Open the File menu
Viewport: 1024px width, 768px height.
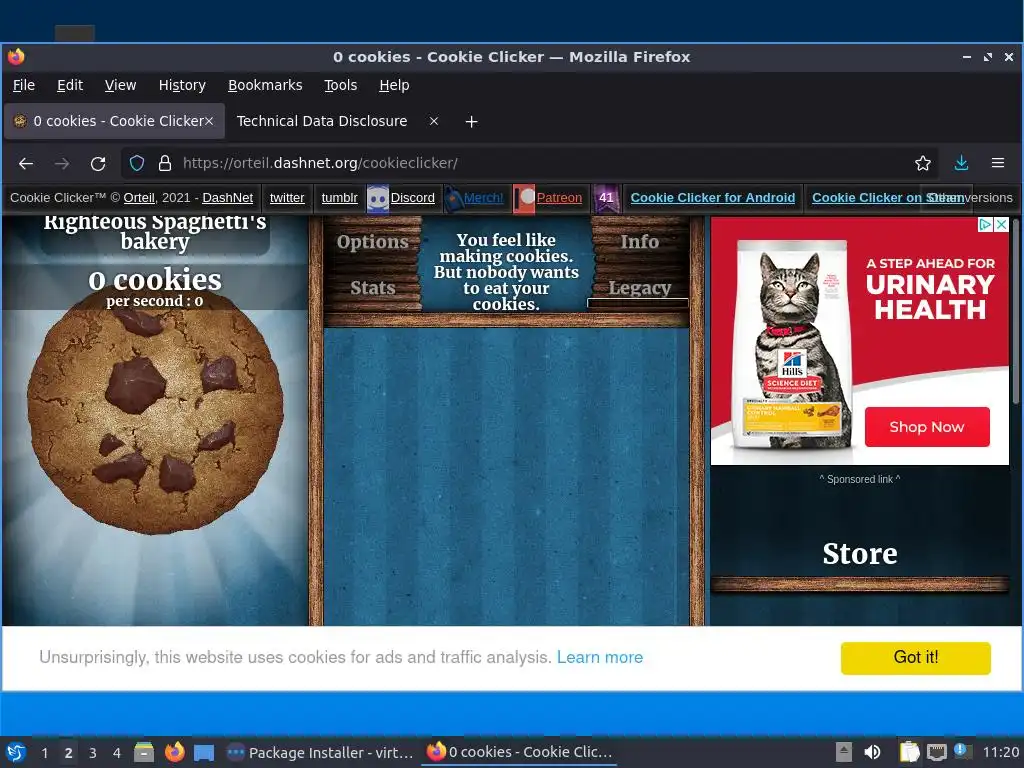click(24, 85)
